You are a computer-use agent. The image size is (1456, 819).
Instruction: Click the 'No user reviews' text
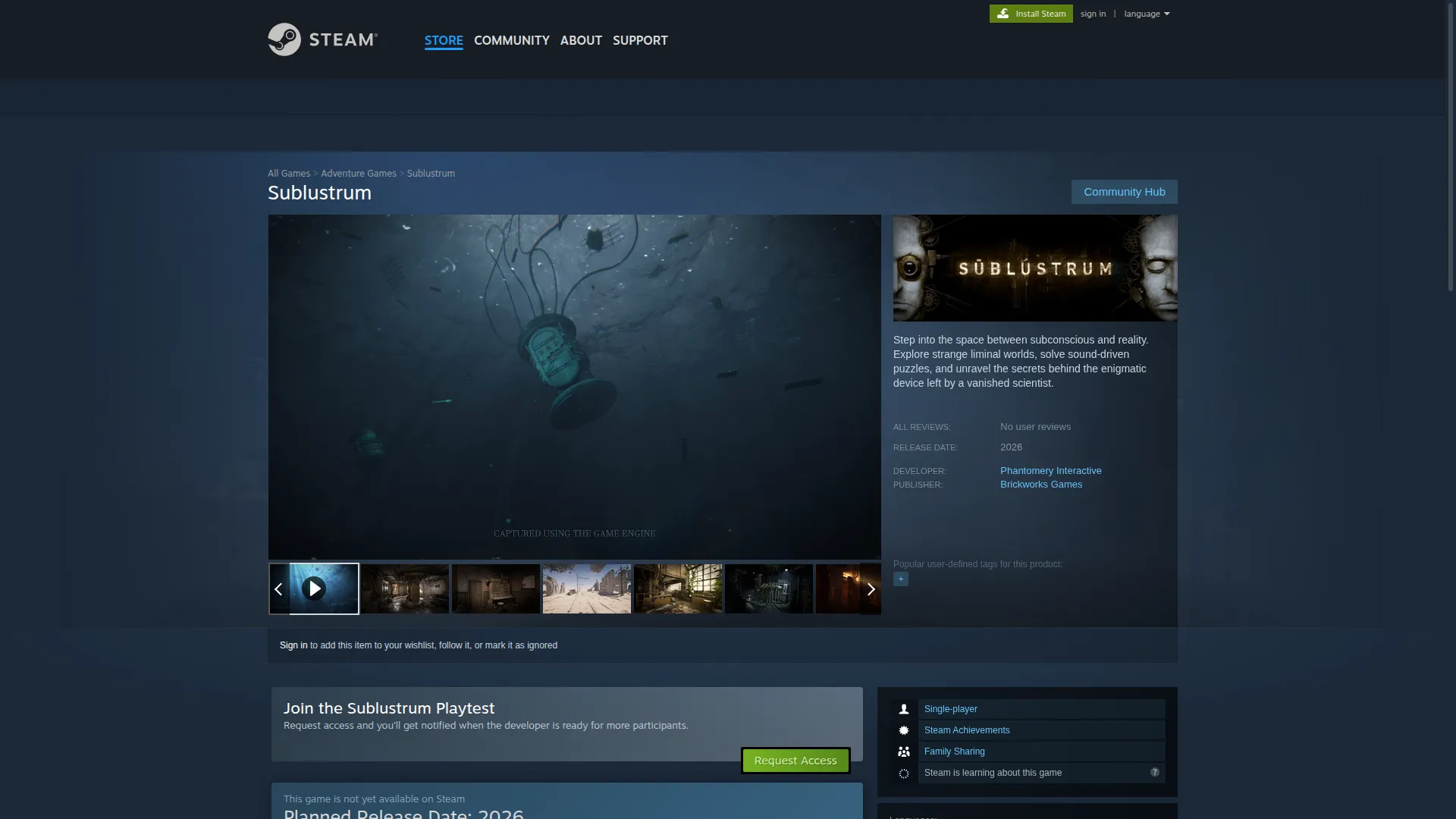pyautogui.click(x=1035, y=427)
